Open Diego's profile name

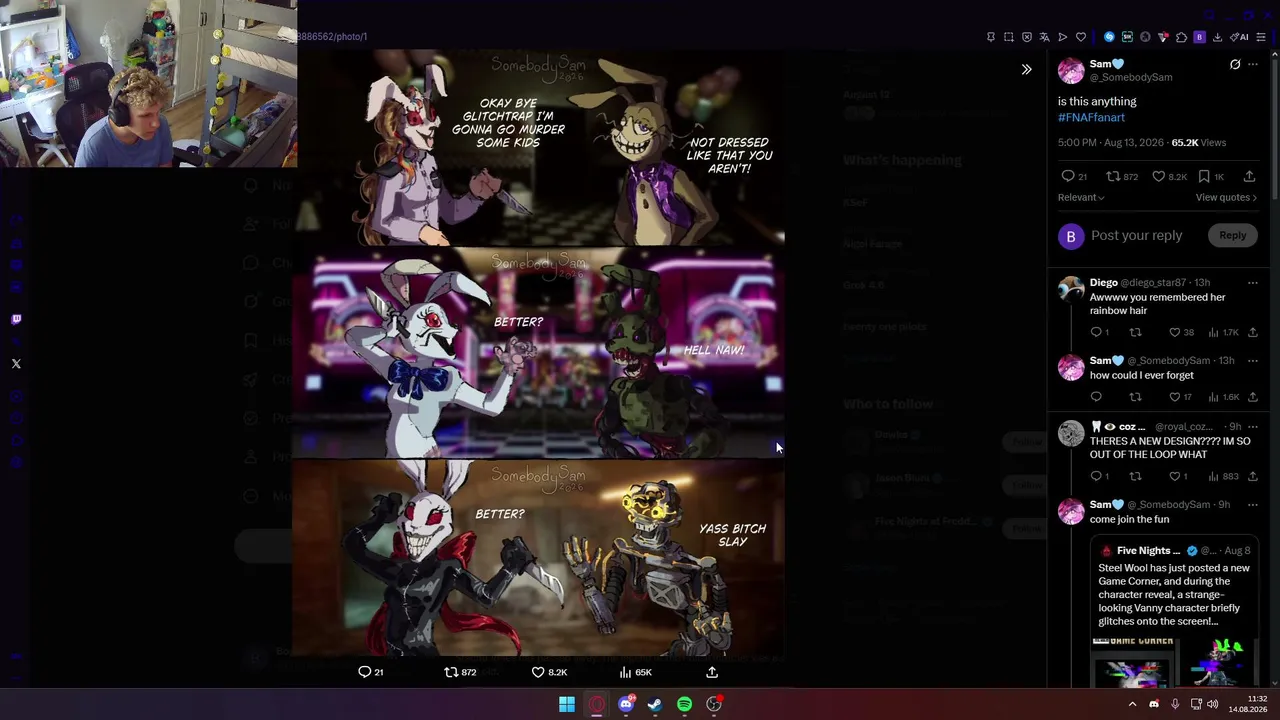pyautogui.click(x=1103, y=283)
